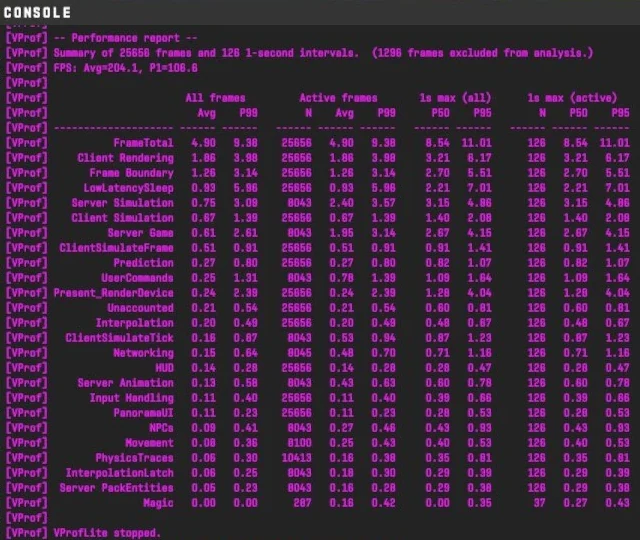Select the 'Client Rendering' row label
This screenshot has height=540, width=640.
[125, 158]
